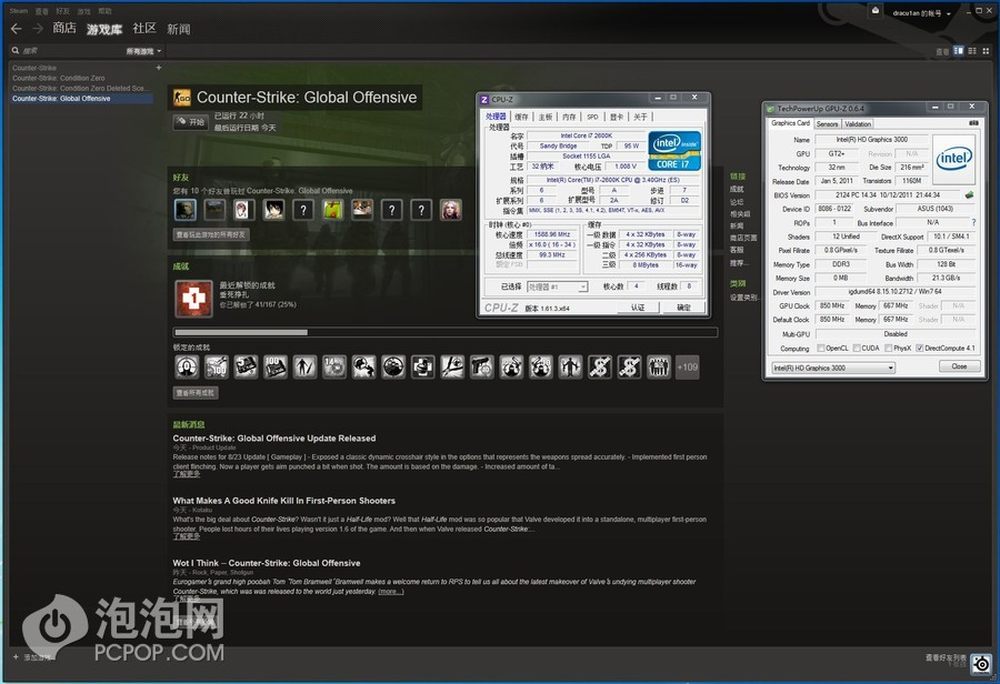
Task: Open the Good Knife Kill news headline
Action: 284,501
